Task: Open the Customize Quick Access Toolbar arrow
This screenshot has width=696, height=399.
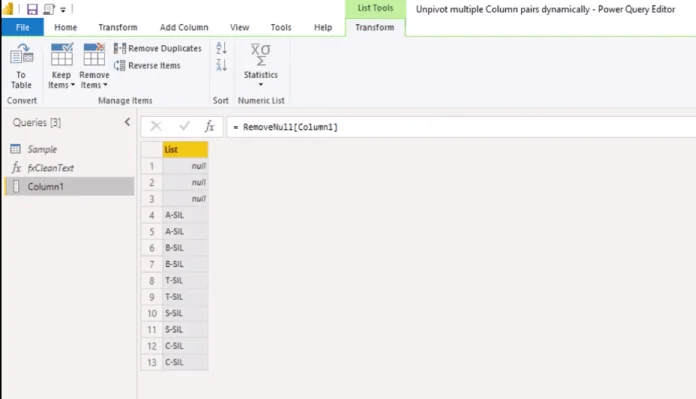Action: (x=63, y=9)
